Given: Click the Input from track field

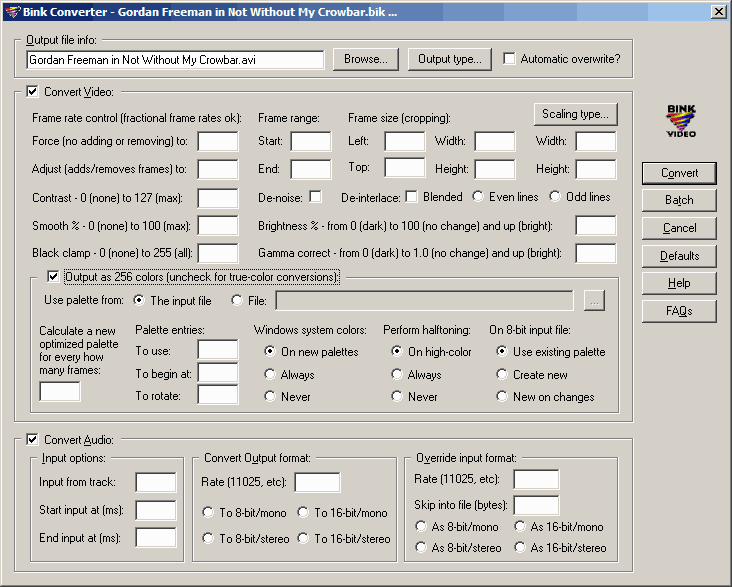Looking at the screenshot, I should pos(156,482).
